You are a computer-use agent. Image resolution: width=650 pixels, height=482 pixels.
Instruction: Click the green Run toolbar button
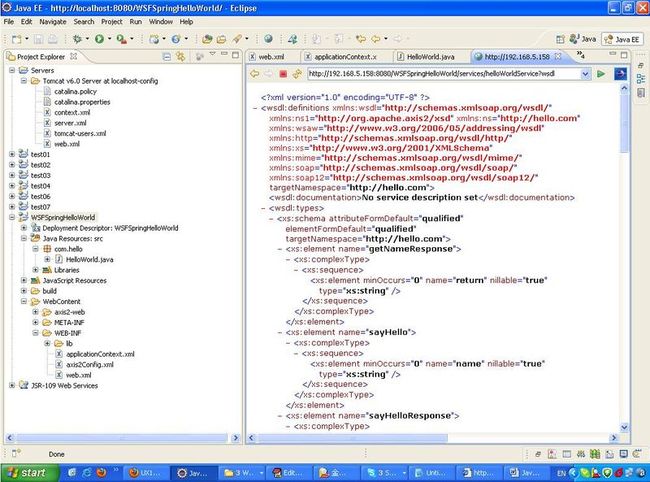click(99, 39)
